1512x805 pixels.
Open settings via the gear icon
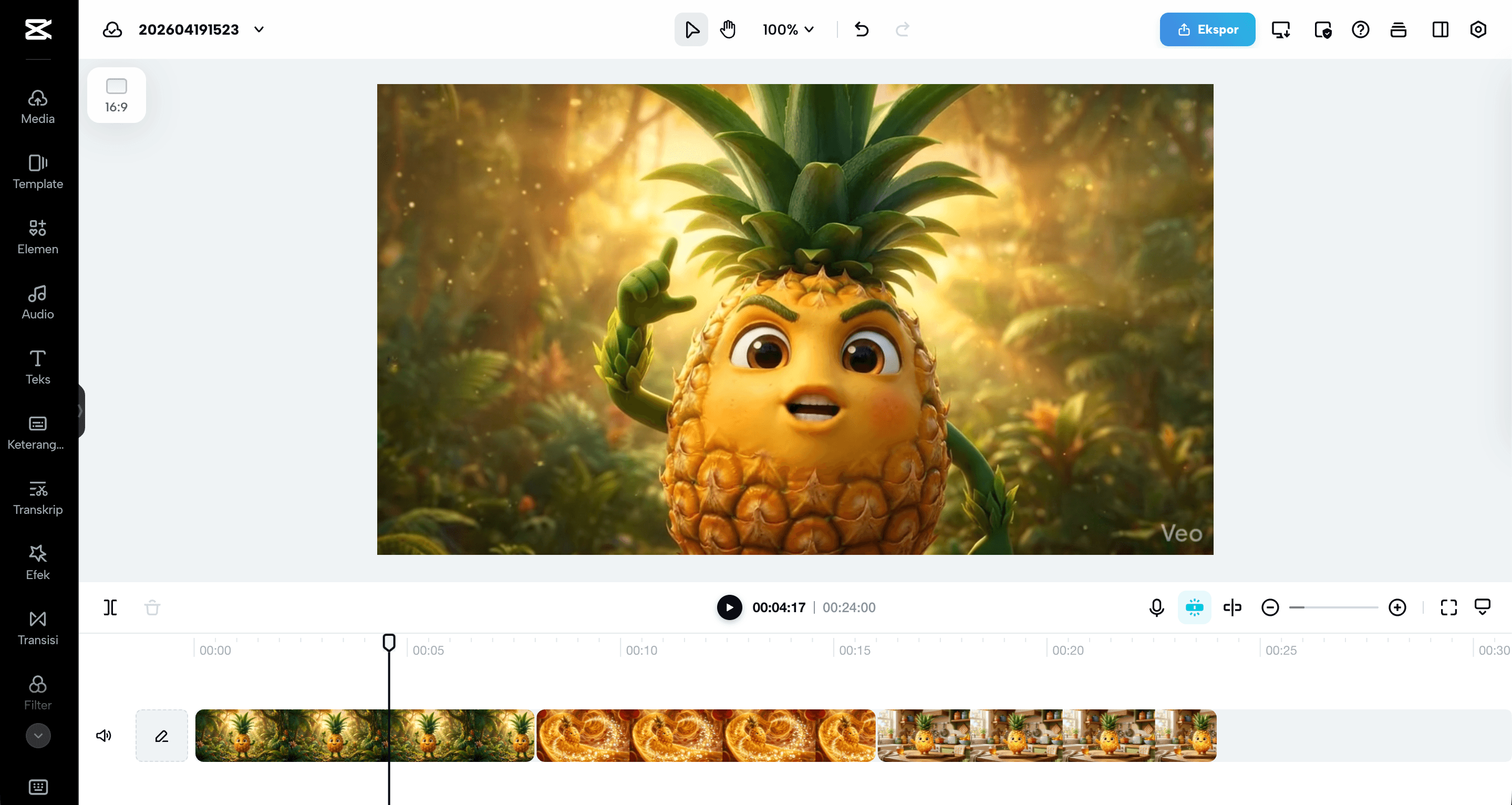coord(1478,29)
